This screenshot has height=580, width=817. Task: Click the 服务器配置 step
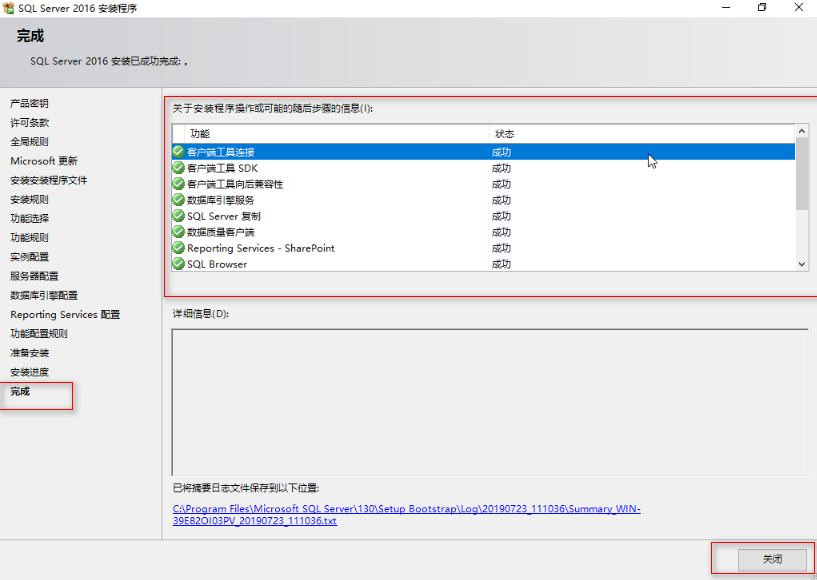pyautogui.click(x=34, y=276)
